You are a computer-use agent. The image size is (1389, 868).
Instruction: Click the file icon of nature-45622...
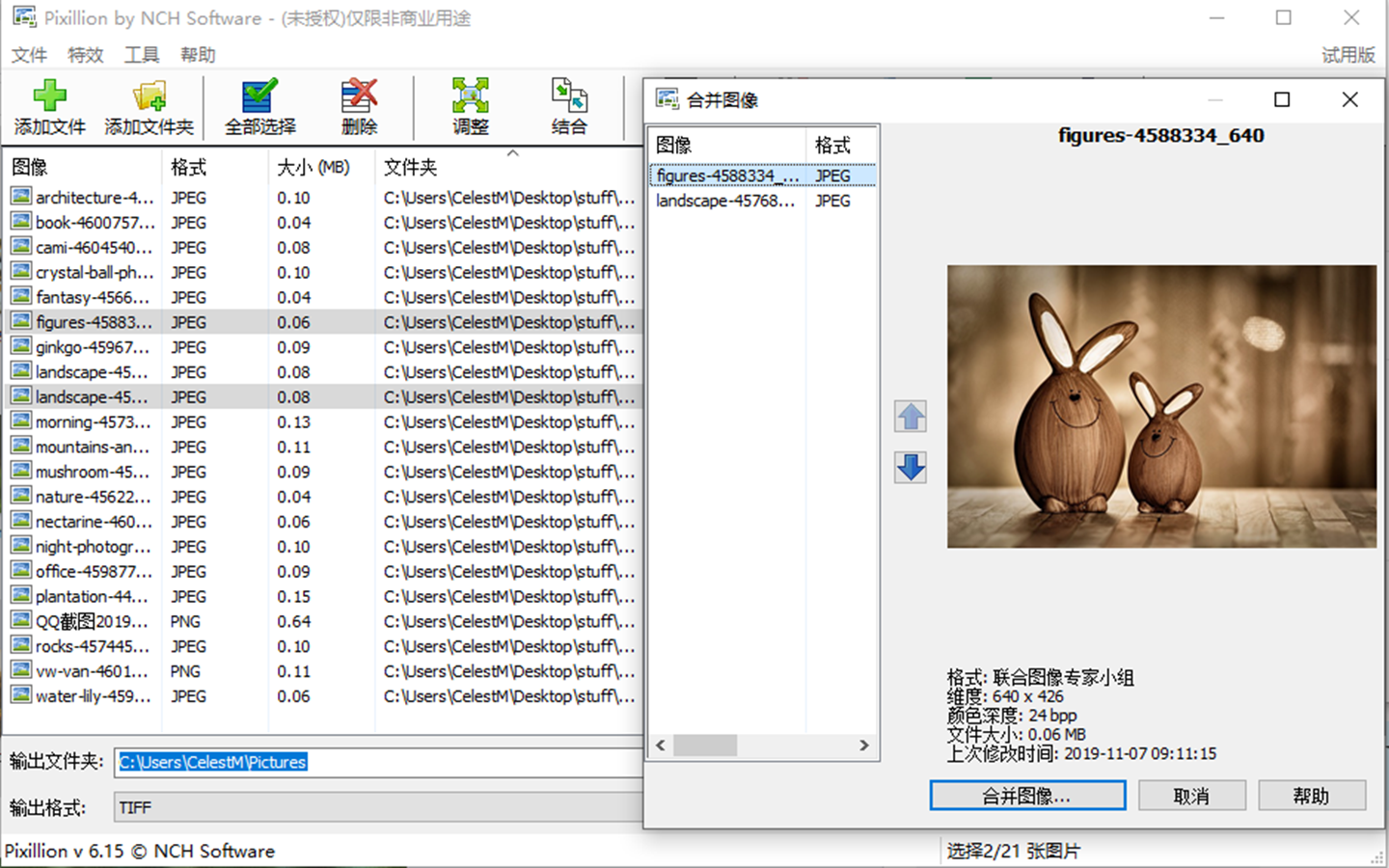pyautogui.click(x=21, y=497)
